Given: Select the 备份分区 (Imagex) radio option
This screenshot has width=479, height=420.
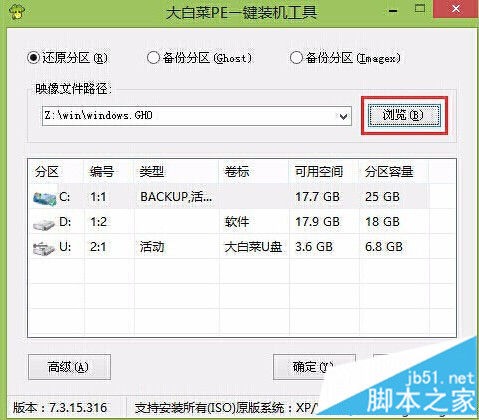Looking at the screenshot, I should (345, 58).
